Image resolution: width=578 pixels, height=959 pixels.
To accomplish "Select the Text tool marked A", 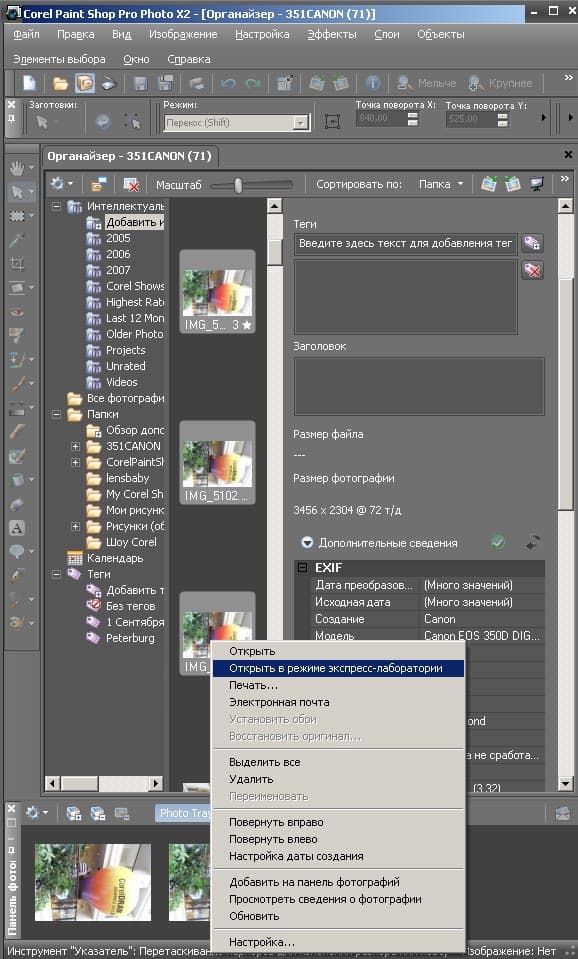I will (x=17, y=528).
